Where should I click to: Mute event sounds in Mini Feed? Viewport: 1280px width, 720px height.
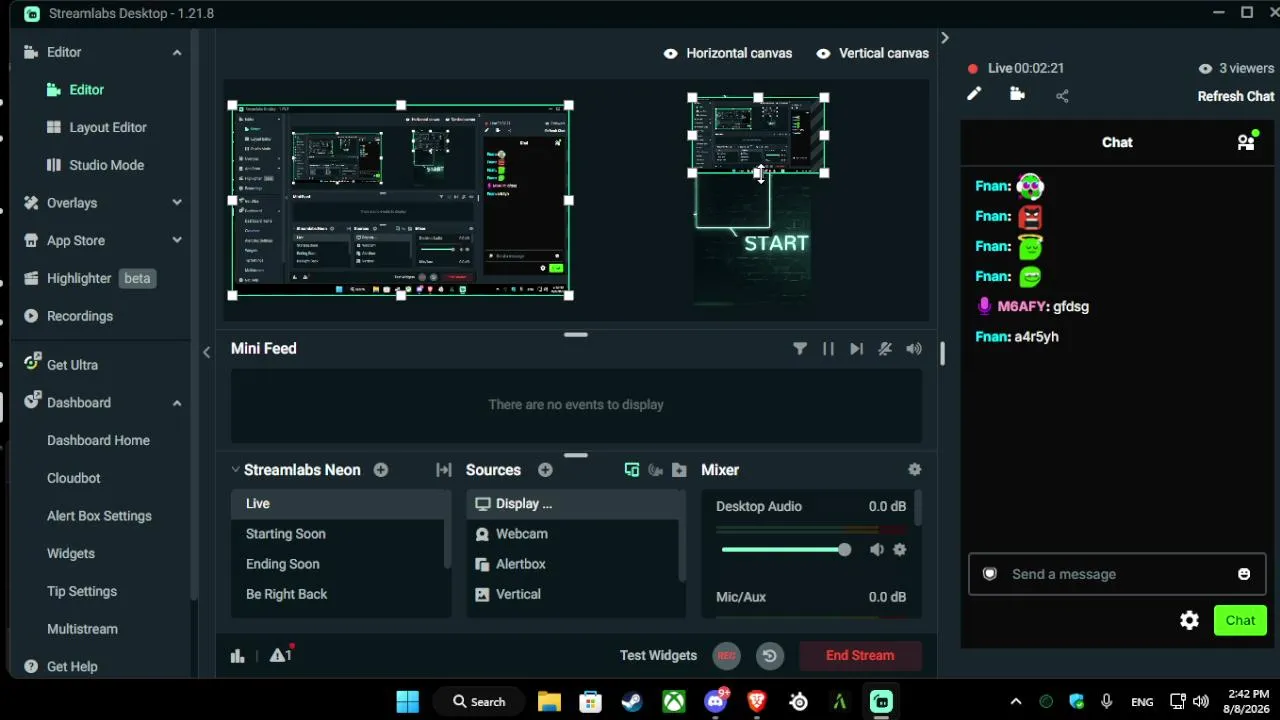(x=885, y=348)
